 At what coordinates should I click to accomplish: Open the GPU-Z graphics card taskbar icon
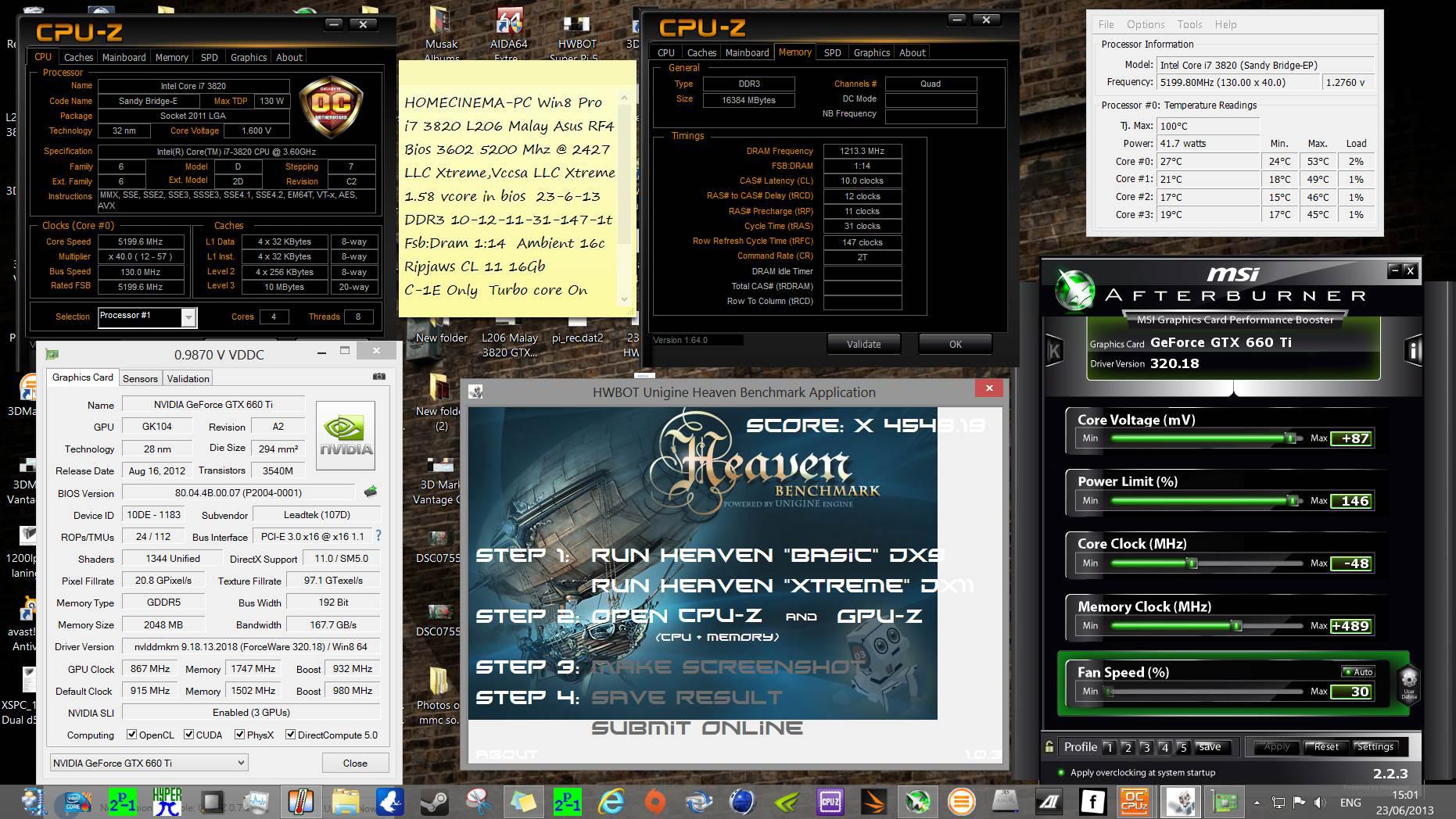(1225, 801)
